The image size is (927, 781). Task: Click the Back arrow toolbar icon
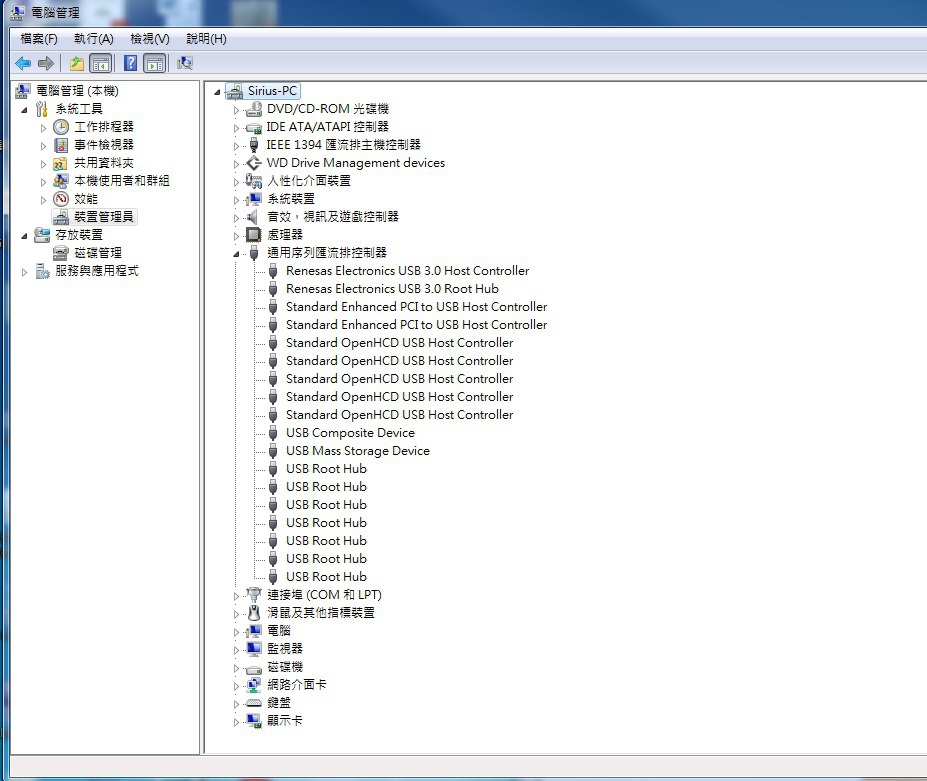pos(23,63)
